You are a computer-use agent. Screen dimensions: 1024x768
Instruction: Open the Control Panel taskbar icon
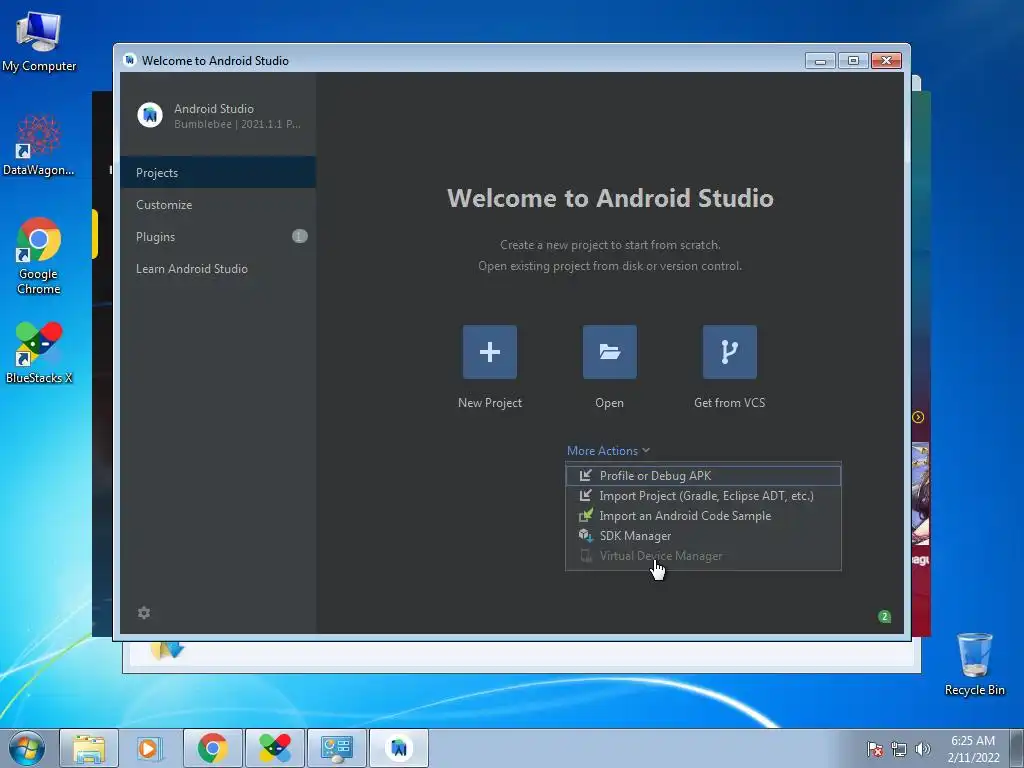coord(337,748)
